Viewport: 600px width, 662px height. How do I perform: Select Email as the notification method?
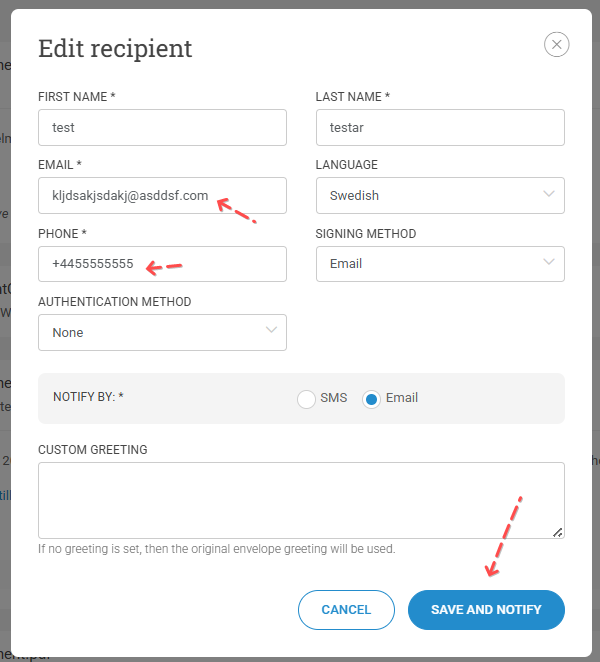click(371, 399)
